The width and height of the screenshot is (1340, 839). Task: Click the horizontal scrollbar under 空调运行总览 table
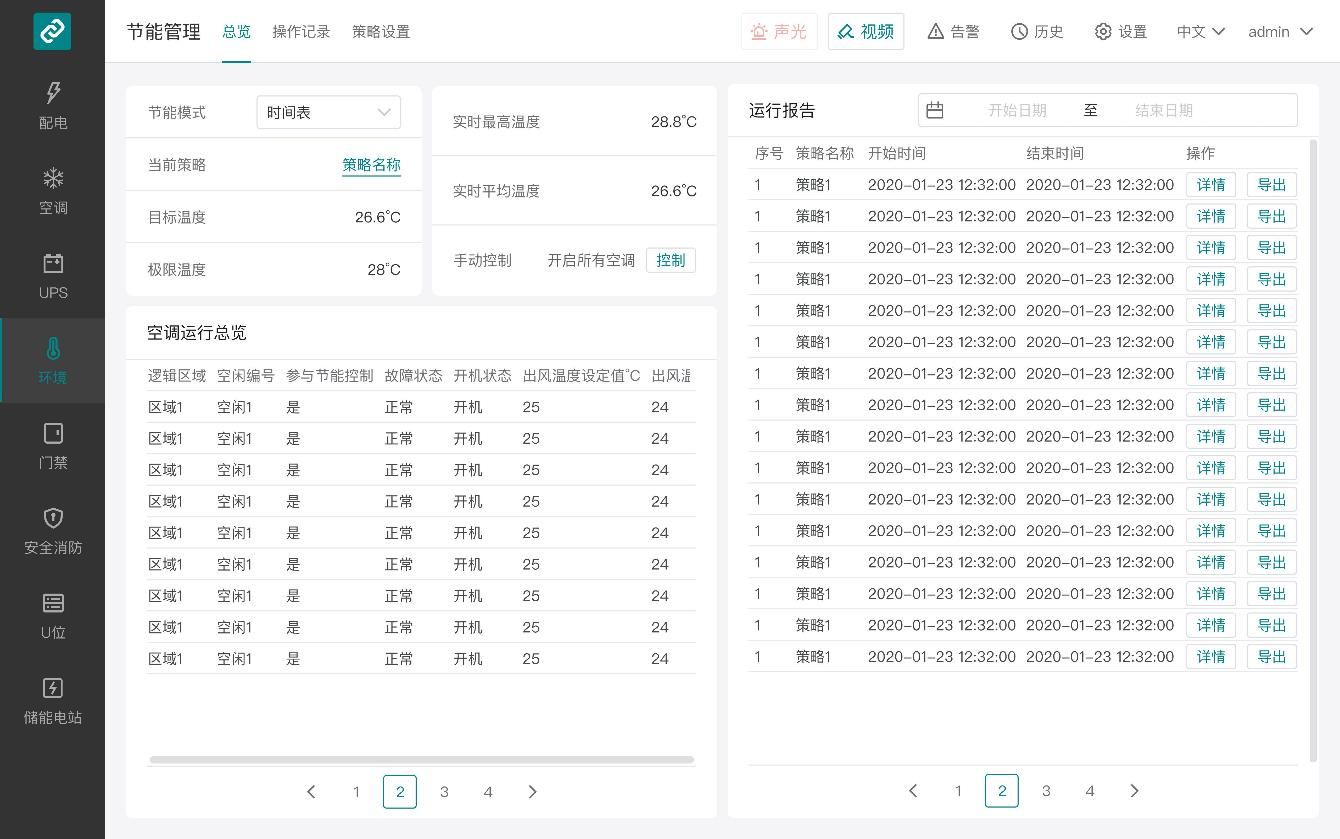point(421,760)
